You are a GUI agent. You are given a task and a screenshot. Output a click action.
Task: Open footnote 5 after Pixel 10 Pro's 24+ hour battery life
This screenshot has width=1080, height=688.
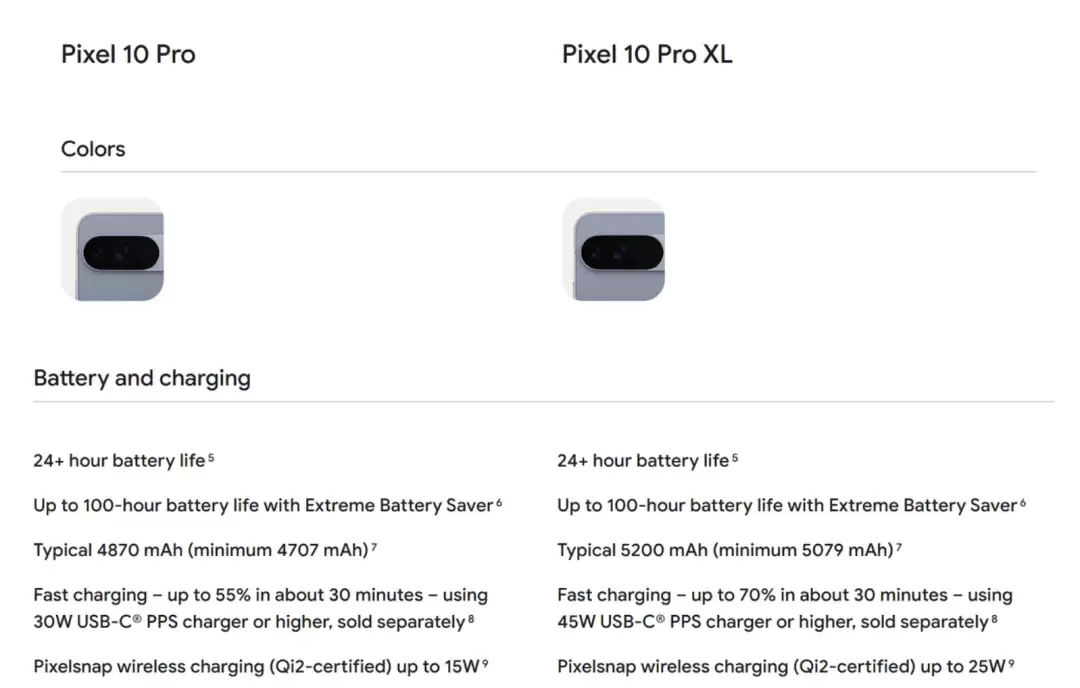[x=211, y=458]
